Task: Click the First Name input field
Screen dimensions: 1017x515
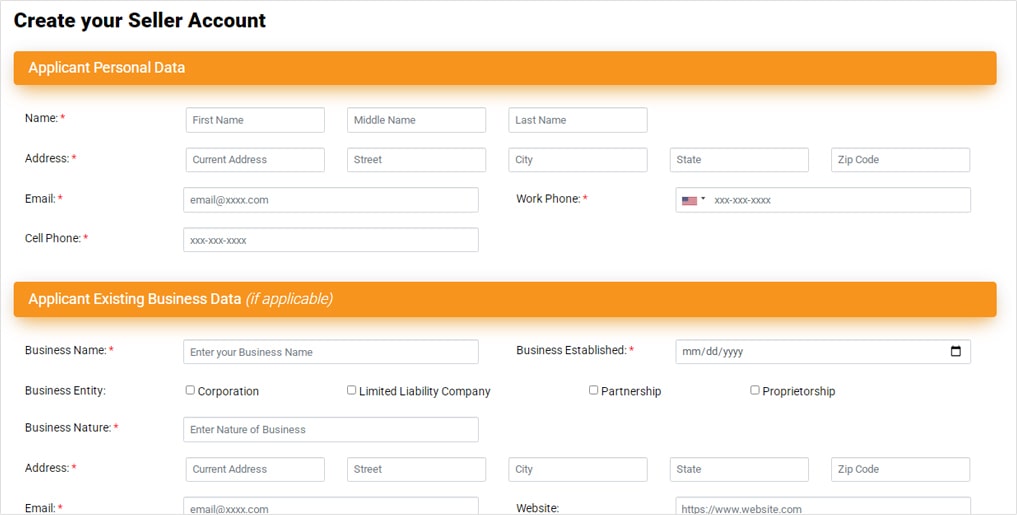Action: [x=255, y=120]
